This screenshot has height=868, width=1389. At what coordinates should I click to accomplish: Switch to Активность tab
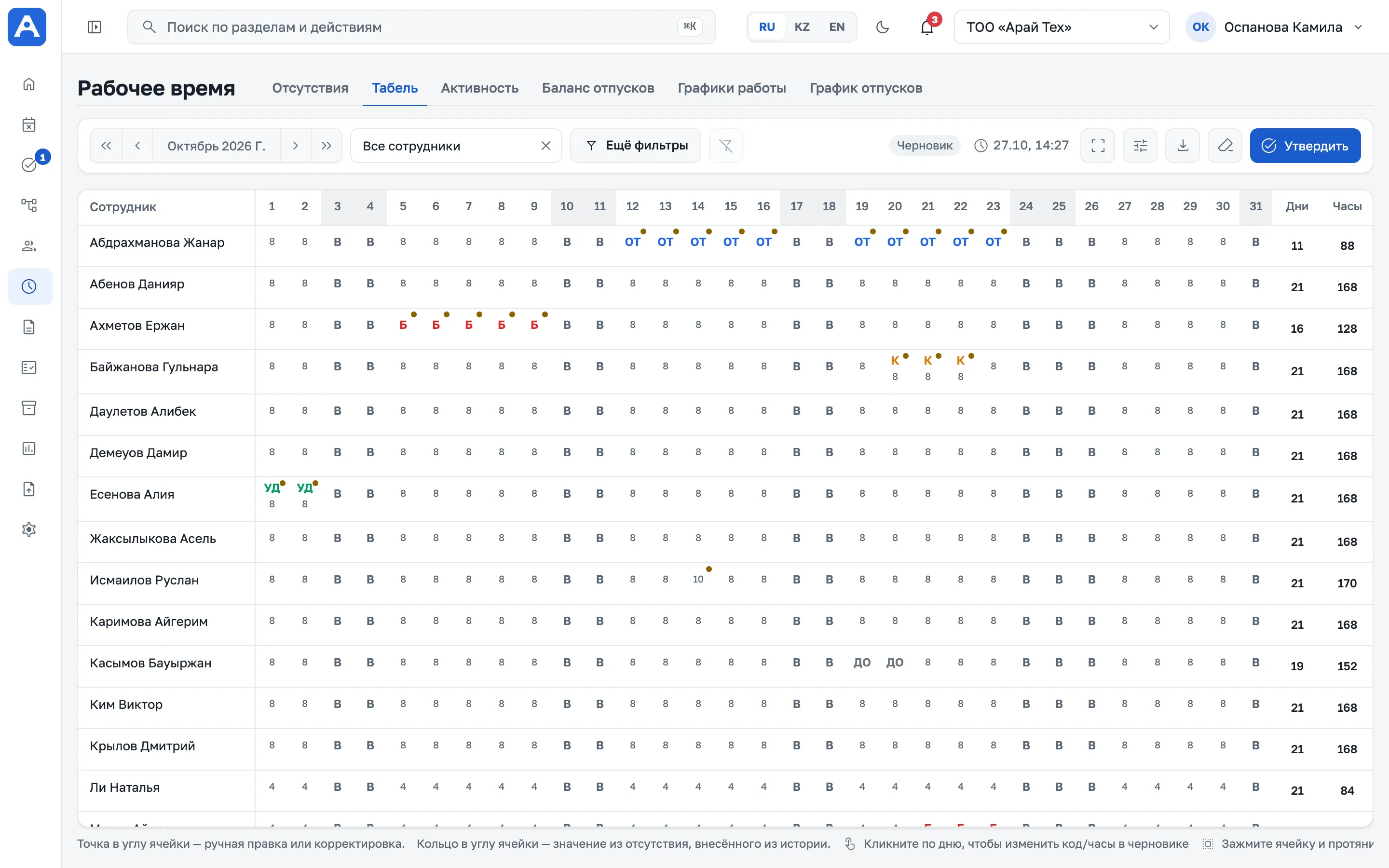[479, 88]
